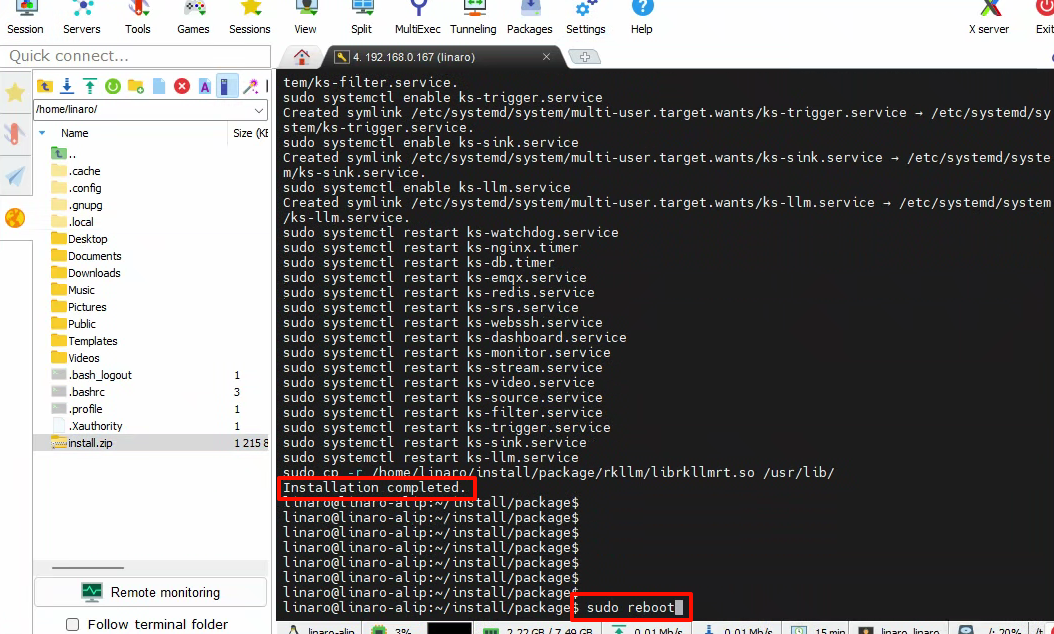Image resolution: width=1054 pixels, height=634 pixels.
Task: Upload files to current folder icon
Action: point(90,86)
